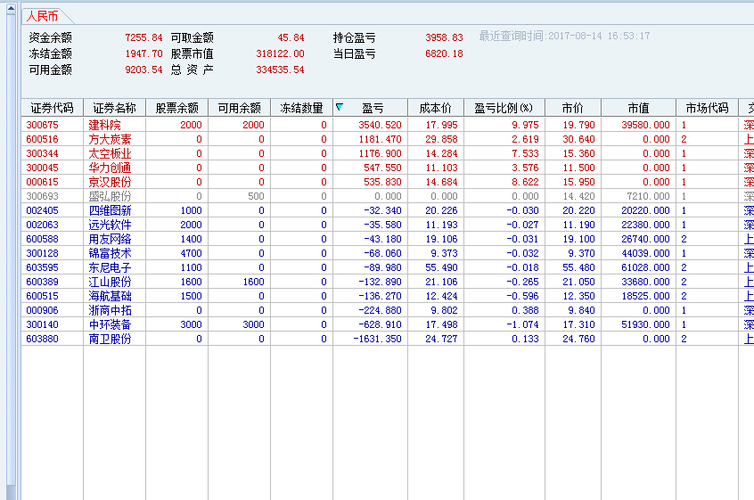This screenshot has height=500, width=754.
Task: Click profit ratio 9.975
Action: pyautogui.click(x=525, y=125)
